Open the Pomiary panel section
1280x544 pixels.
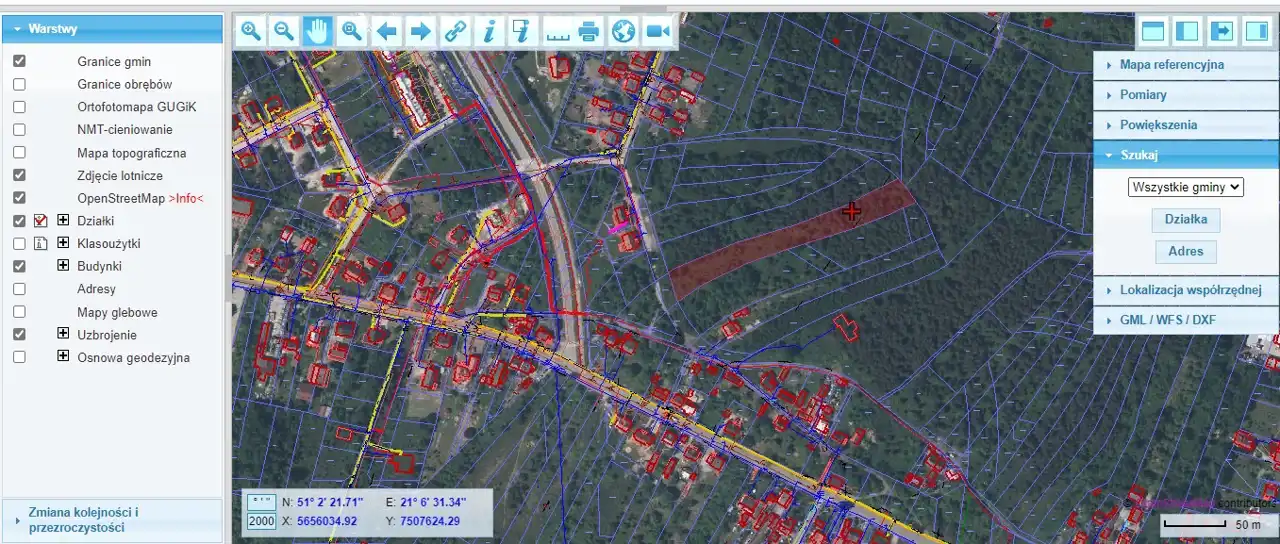click(x=1143, y=95)
